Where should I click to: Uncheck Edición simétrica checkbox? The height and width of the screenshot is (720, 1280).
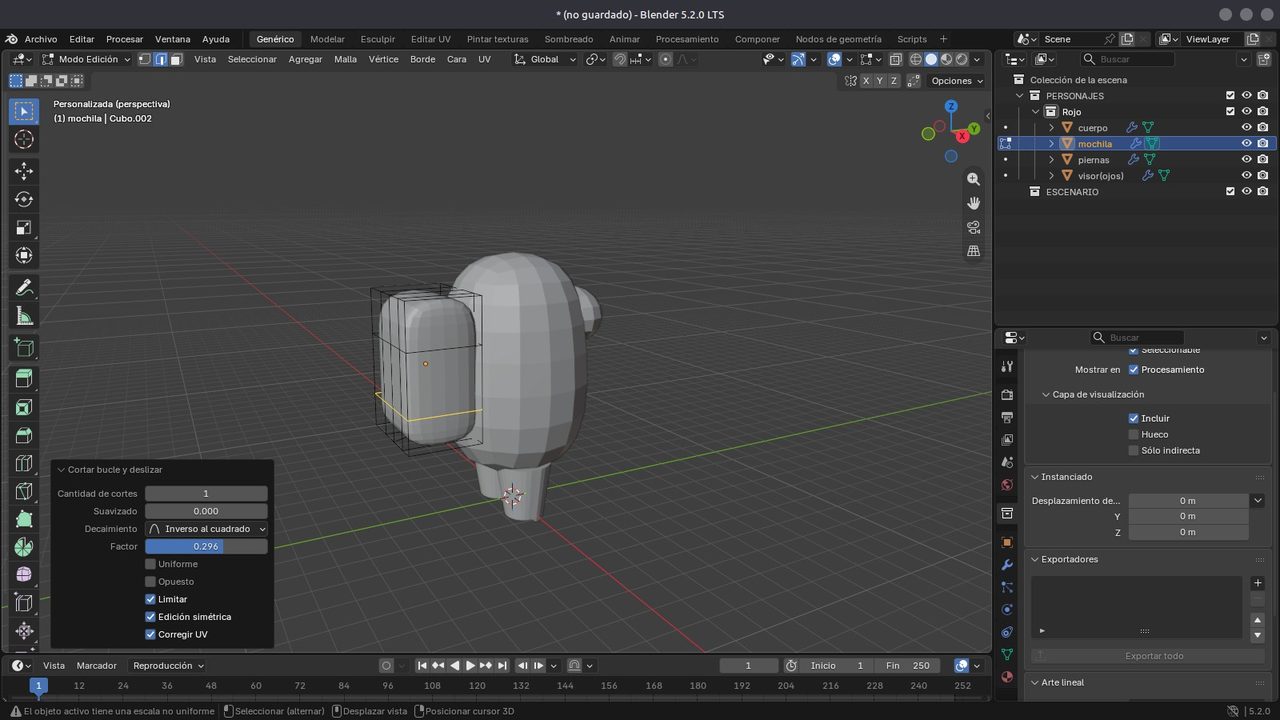click(151, 617)
